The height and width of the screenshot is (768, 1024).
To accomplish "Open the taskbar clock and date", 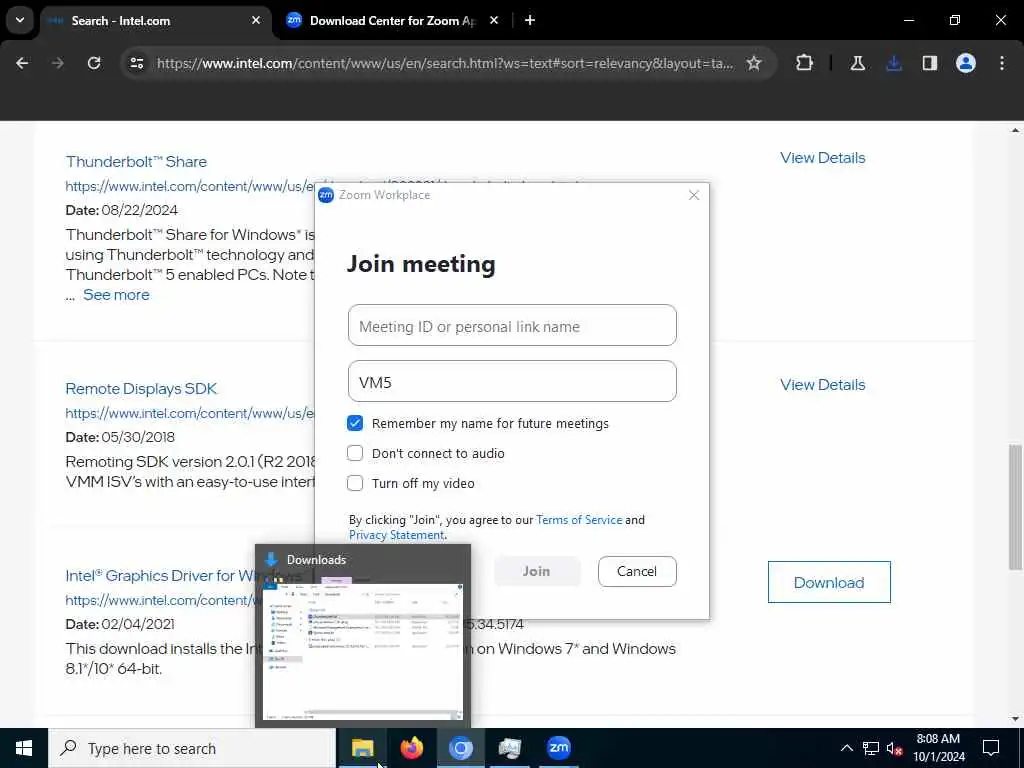I will [x=938, y=748].
